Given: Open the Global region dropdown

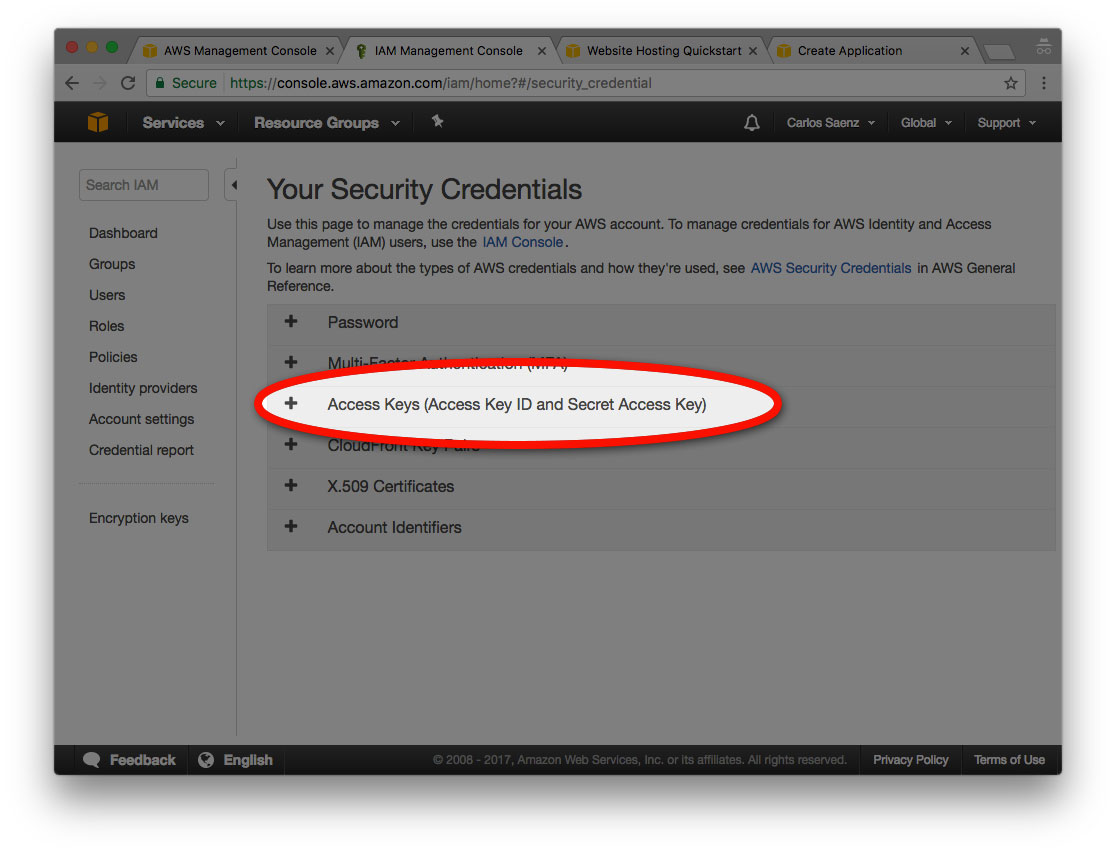Looking at the screenshot, I should [x=926, y=123].
